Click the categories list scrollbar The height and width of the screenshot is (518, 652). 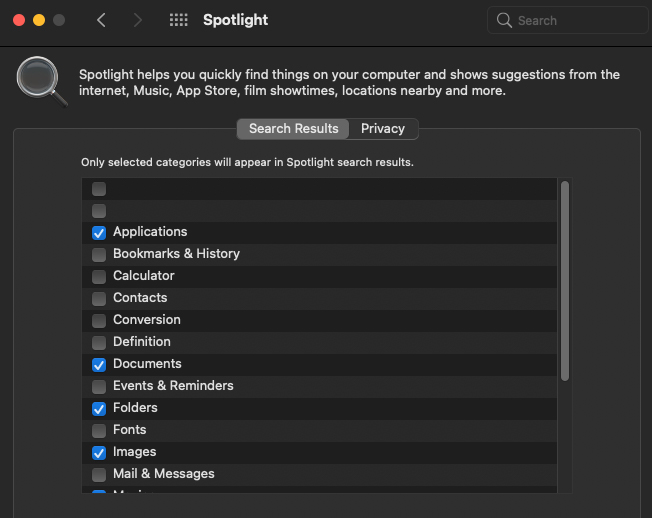(565, 280)
